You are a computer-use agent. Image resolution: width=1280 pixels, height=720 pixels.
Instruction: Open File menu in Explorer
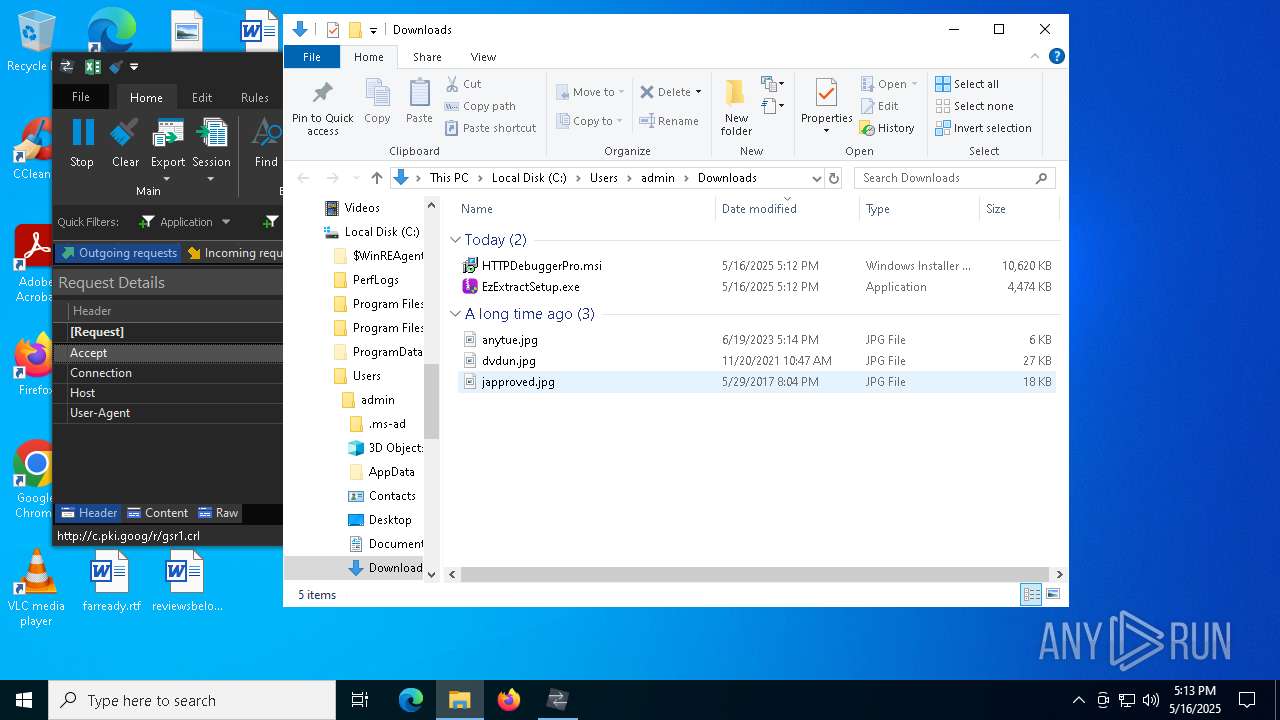click(312, 57)
